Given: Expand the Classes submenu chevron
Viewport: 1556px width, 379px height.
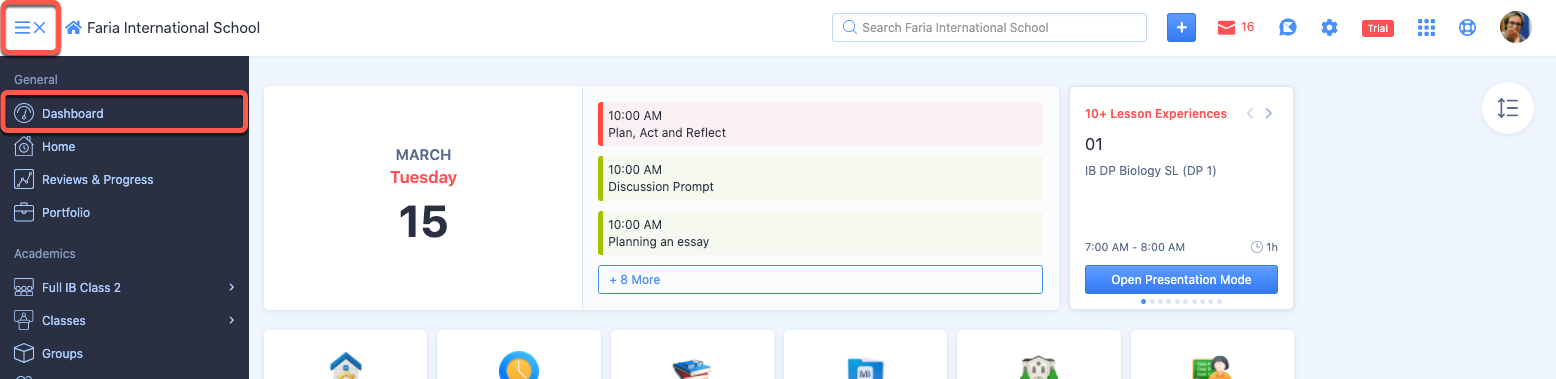Looking at the screenshot, I should 231,320.
